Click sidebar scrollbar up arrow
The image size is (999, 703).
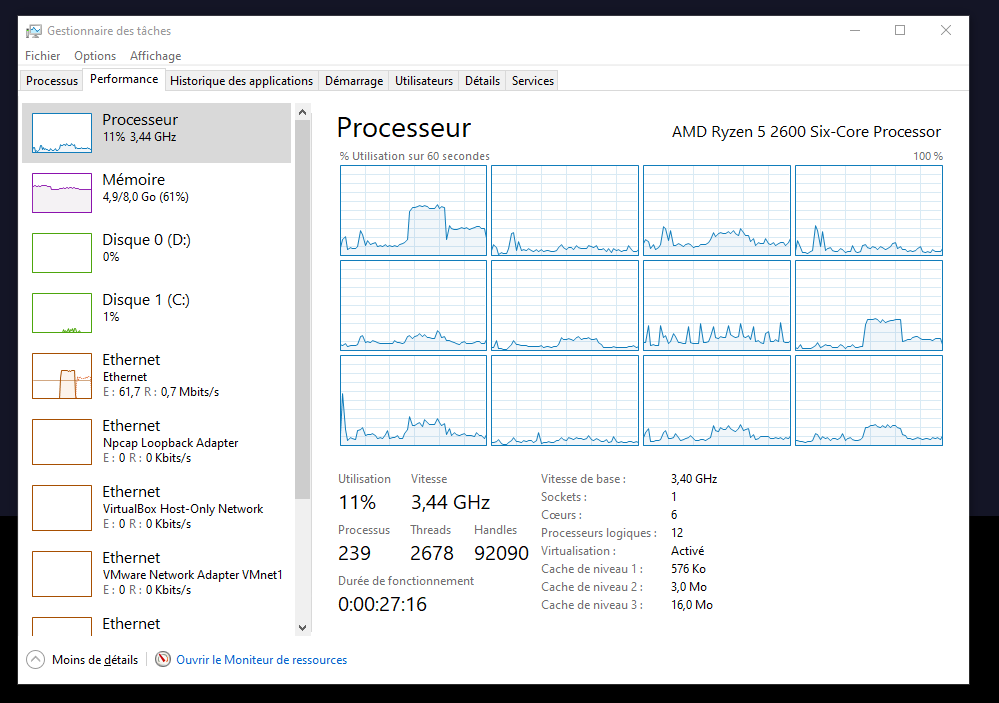303,112
